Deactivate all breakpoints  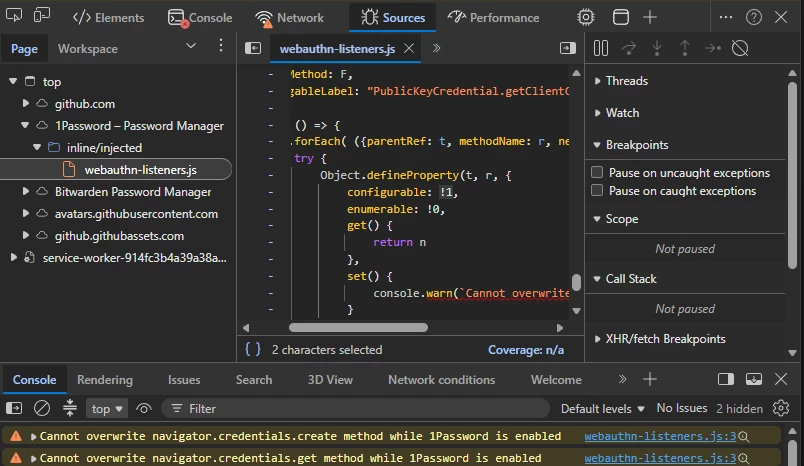click(740, 48)
